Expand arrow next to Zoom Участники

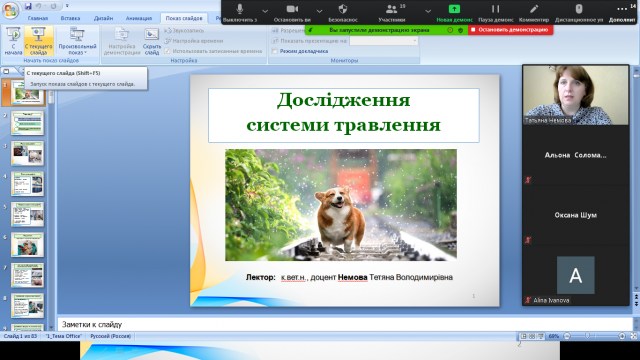click(x=428, y=11)
